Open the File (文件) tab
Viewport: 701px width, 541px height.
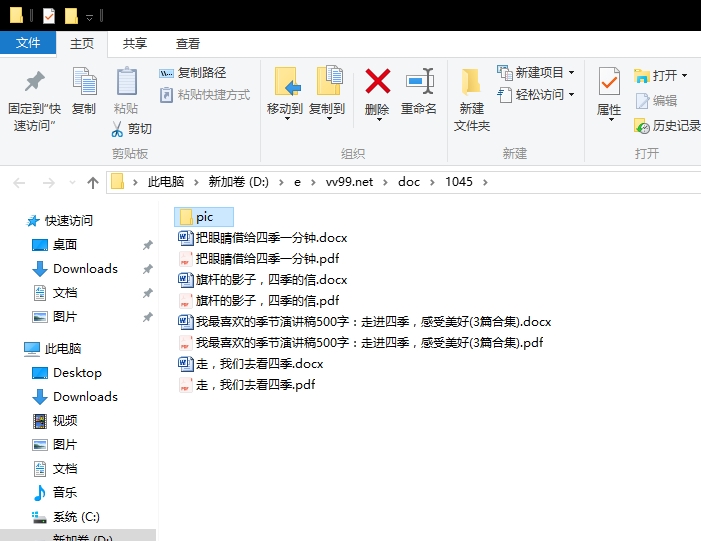point(28,43)
